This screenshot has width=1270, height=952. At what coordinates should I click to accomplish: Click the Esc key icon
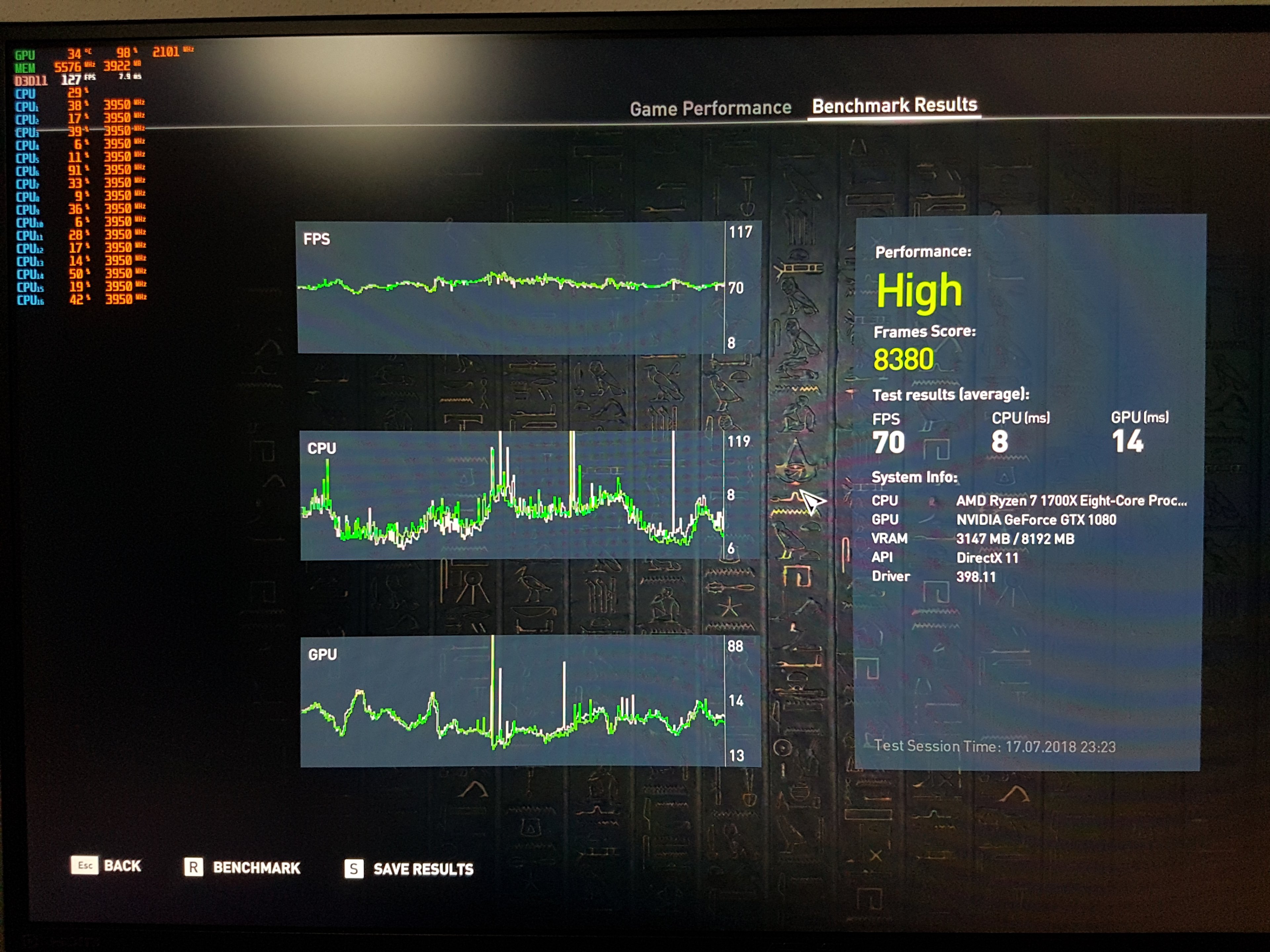coord(84,865)
